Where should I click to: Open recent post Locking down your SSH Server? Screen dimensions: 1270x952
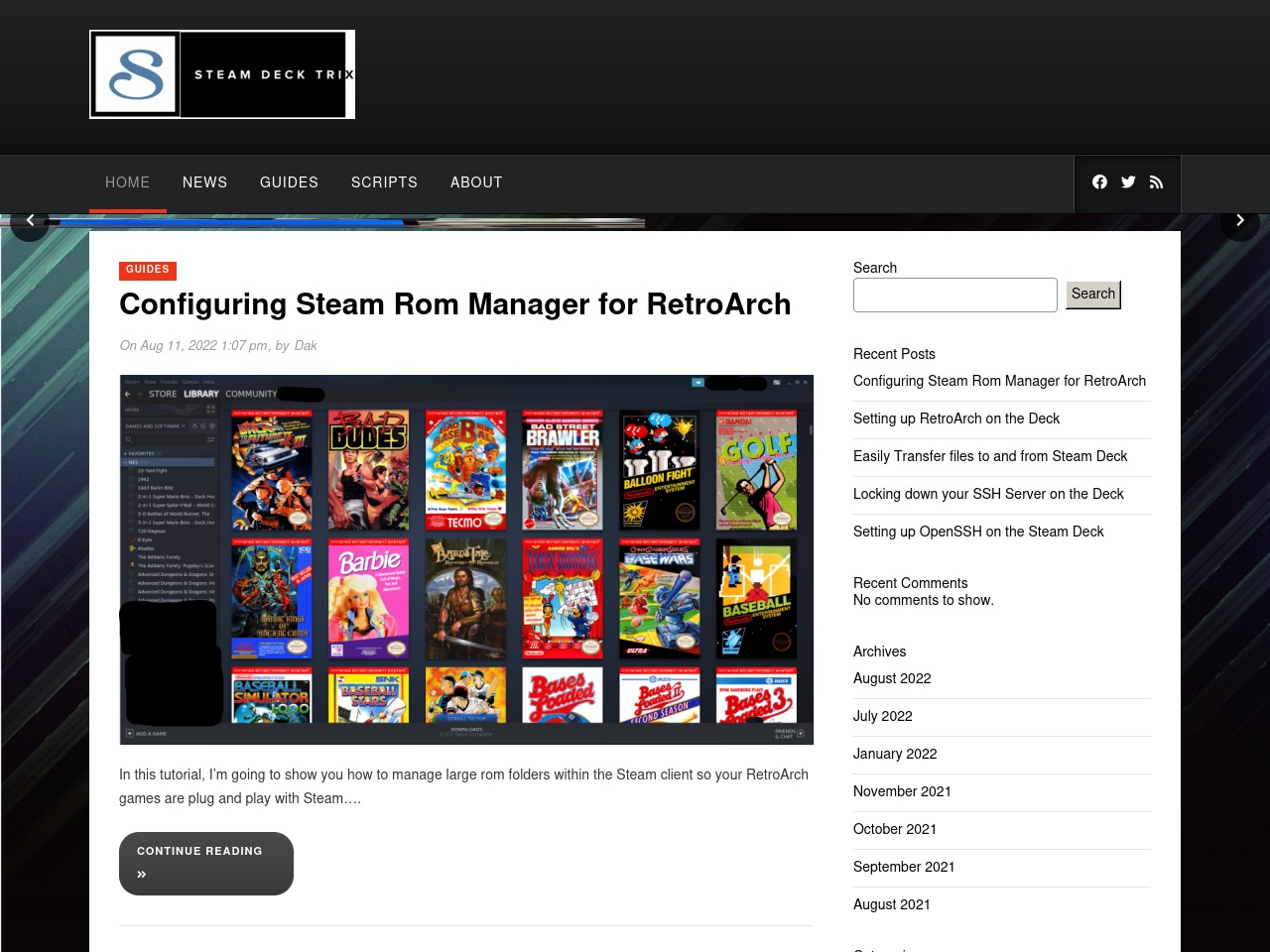tap(988, 494)
